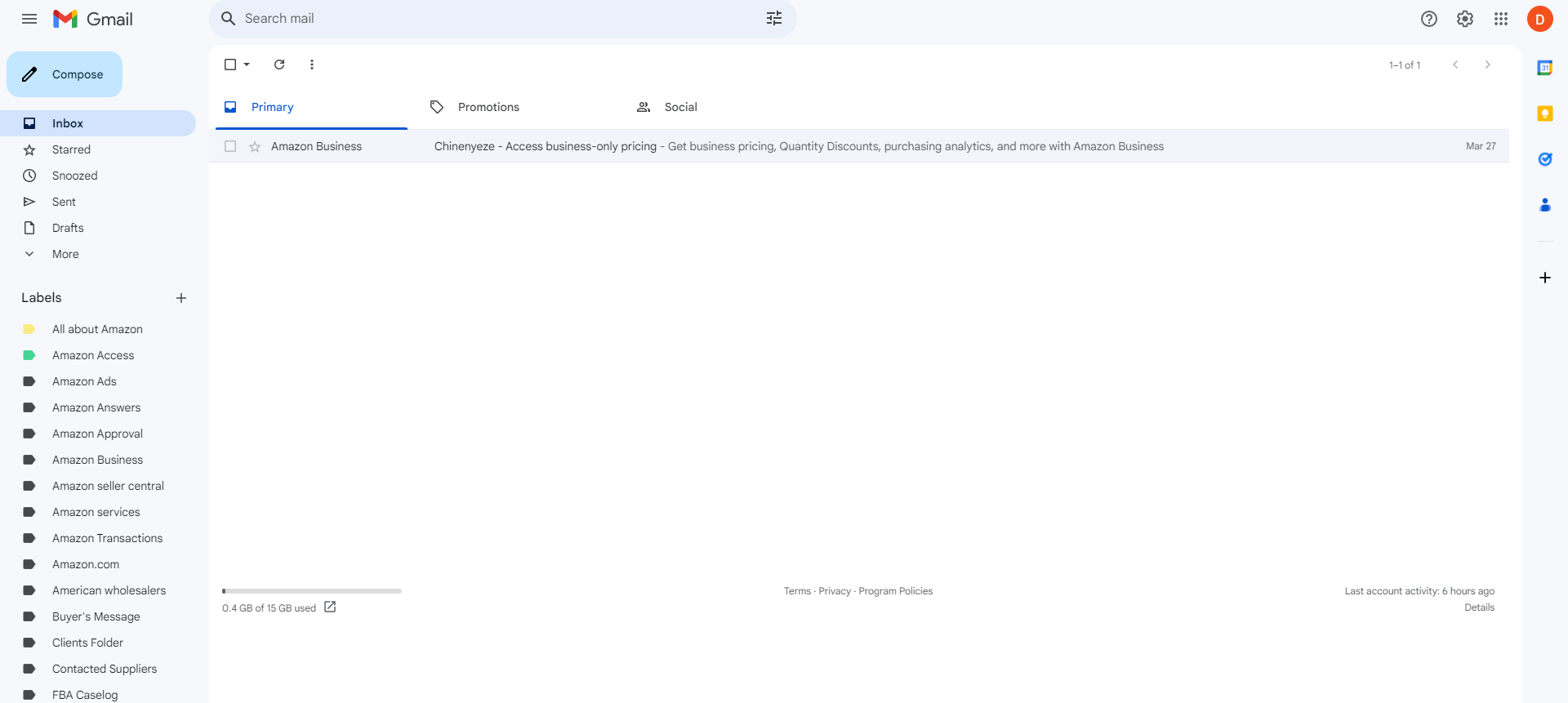1568x703 pixels.
Task: Create a new label with plus icon
Action: [x=181, y=298]
